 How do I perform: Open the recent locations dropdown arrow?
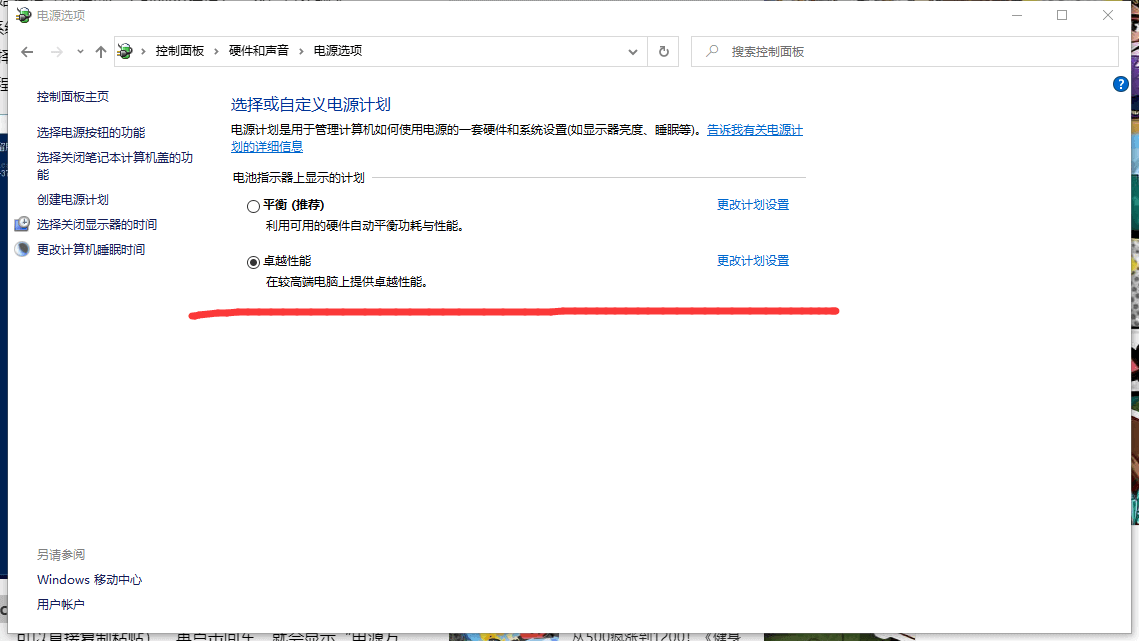coord(80,52)
